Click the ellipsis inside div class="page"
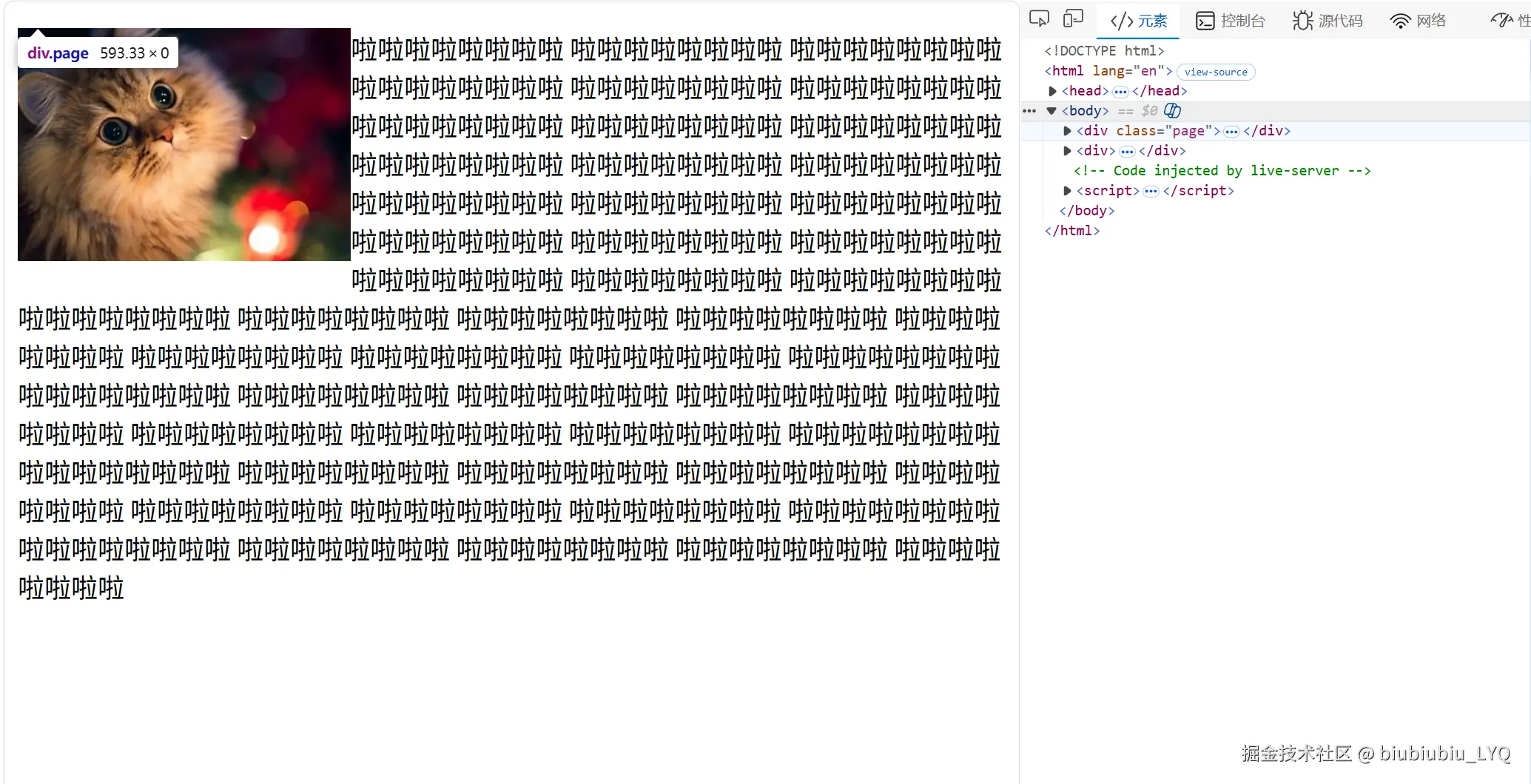This screenshot has height=784, width=1531. click(1231, 132)
